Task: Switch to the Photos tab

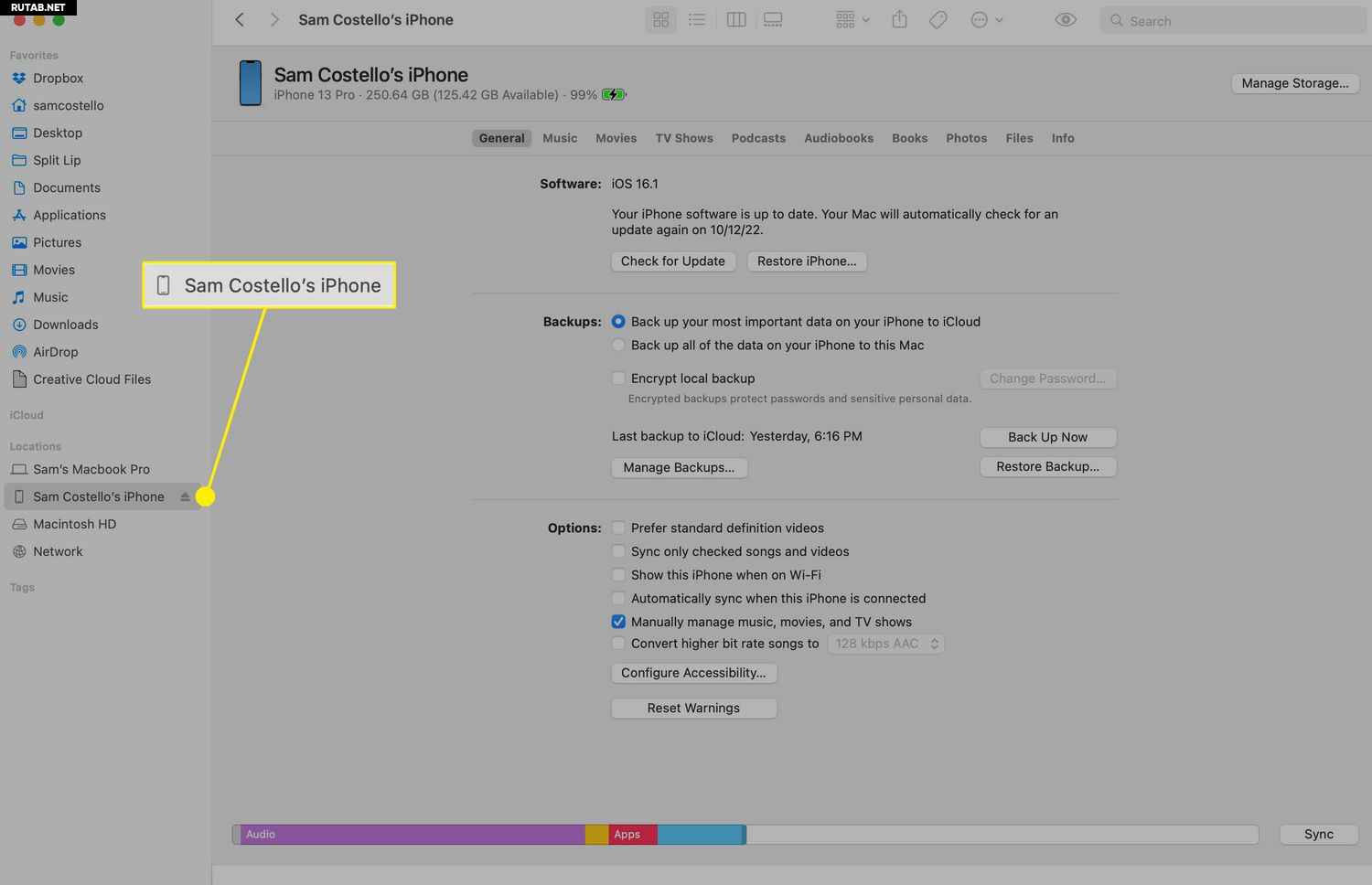Action: (966, 138)
